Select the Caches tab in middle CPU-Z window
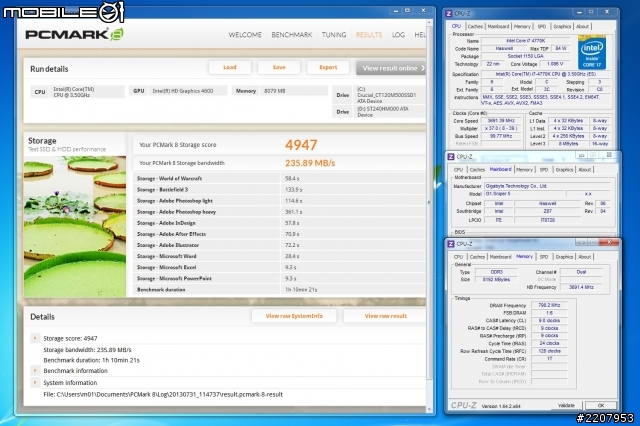 click(x=477, y=170)
